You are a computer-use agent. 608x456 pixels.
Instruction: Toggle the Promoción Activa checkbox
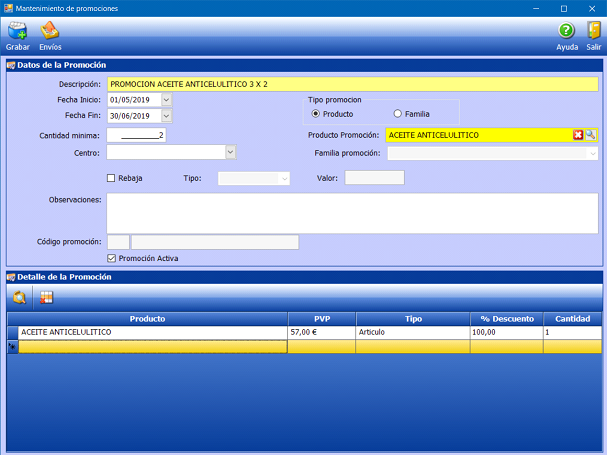click(x=112, y=258)
